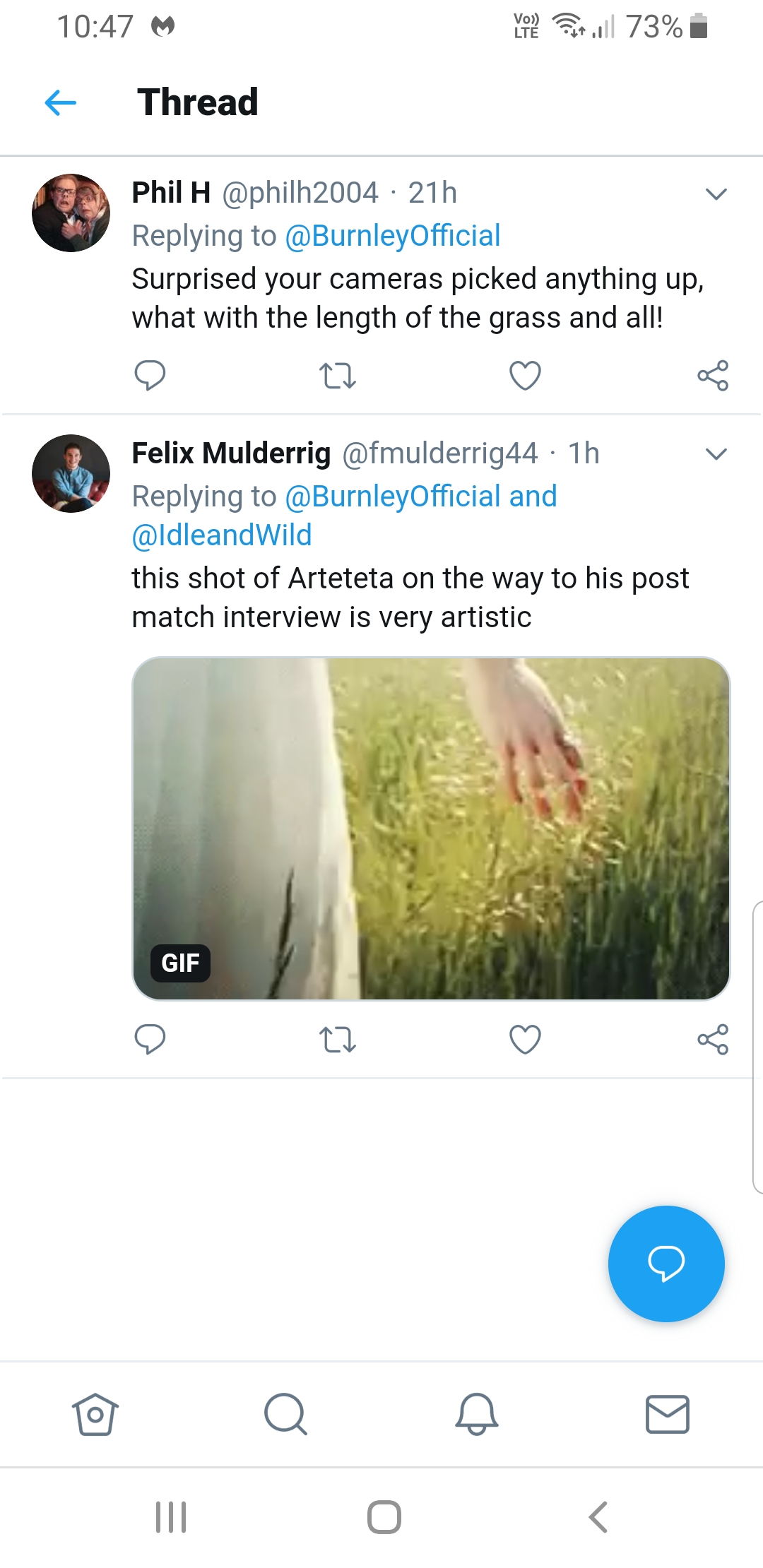
Task: View Phil H's profile picture
Action: 71,213
